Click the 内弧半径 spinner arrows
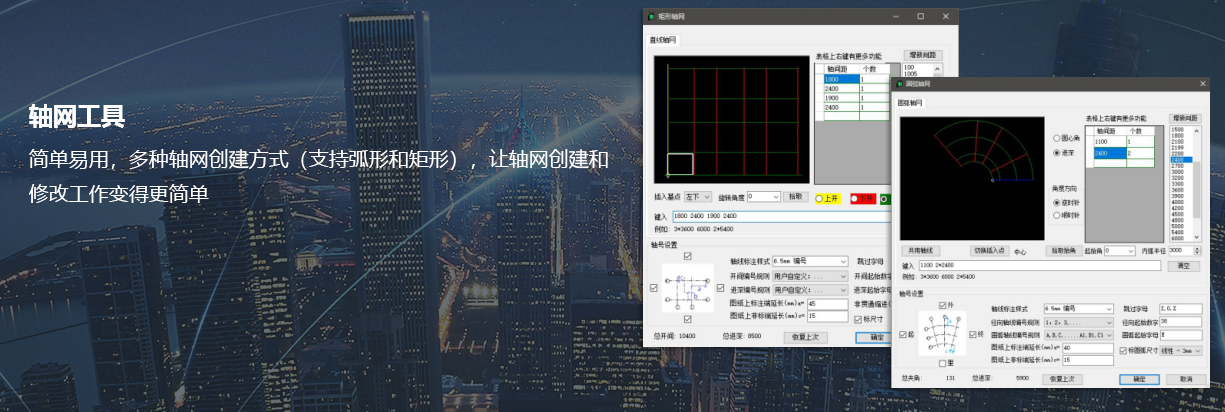1225x412 pixels. coord(1197,251)
